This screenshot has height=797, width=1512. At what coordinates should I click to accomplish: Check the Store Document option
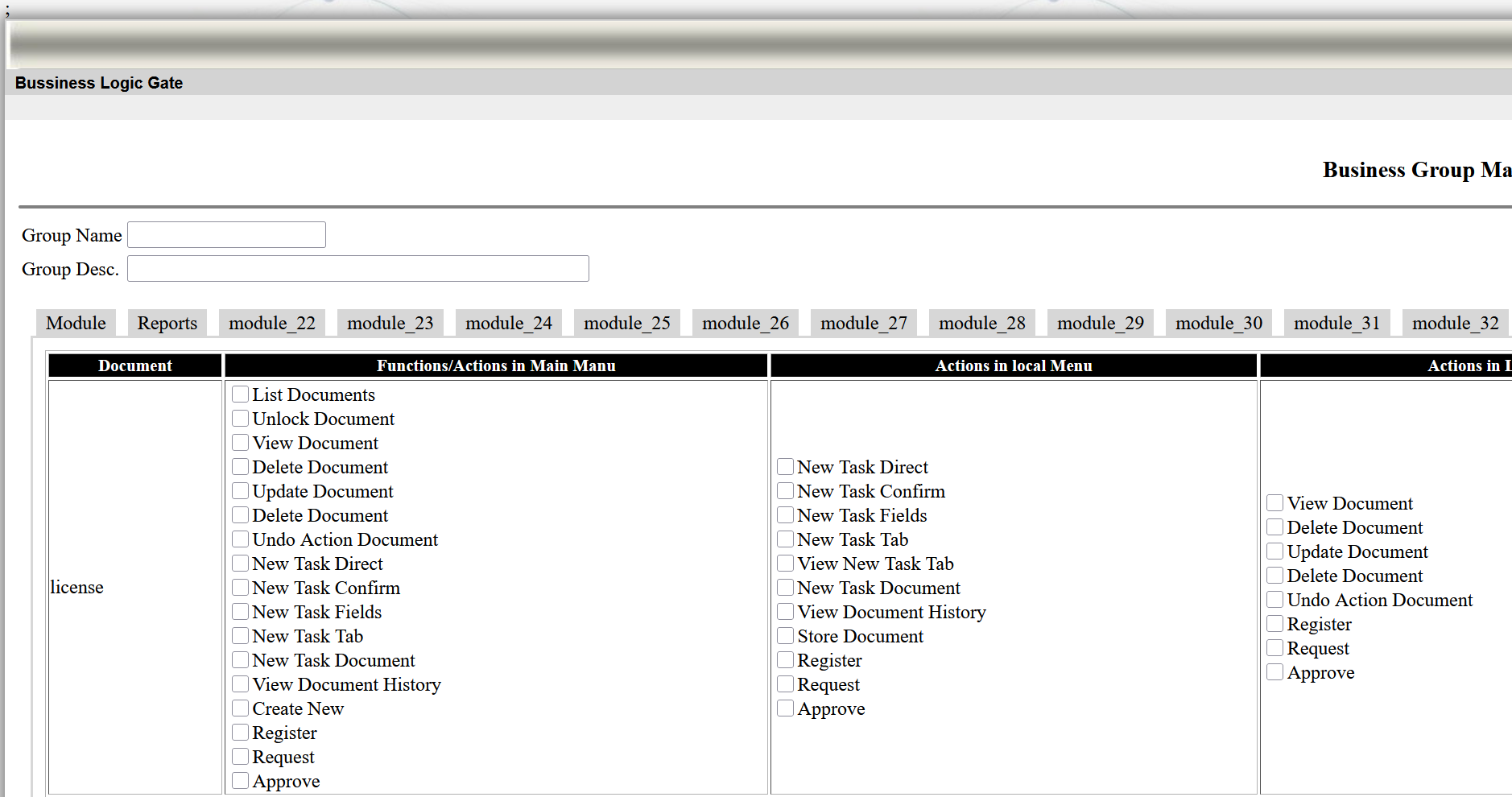pos(785,636)
